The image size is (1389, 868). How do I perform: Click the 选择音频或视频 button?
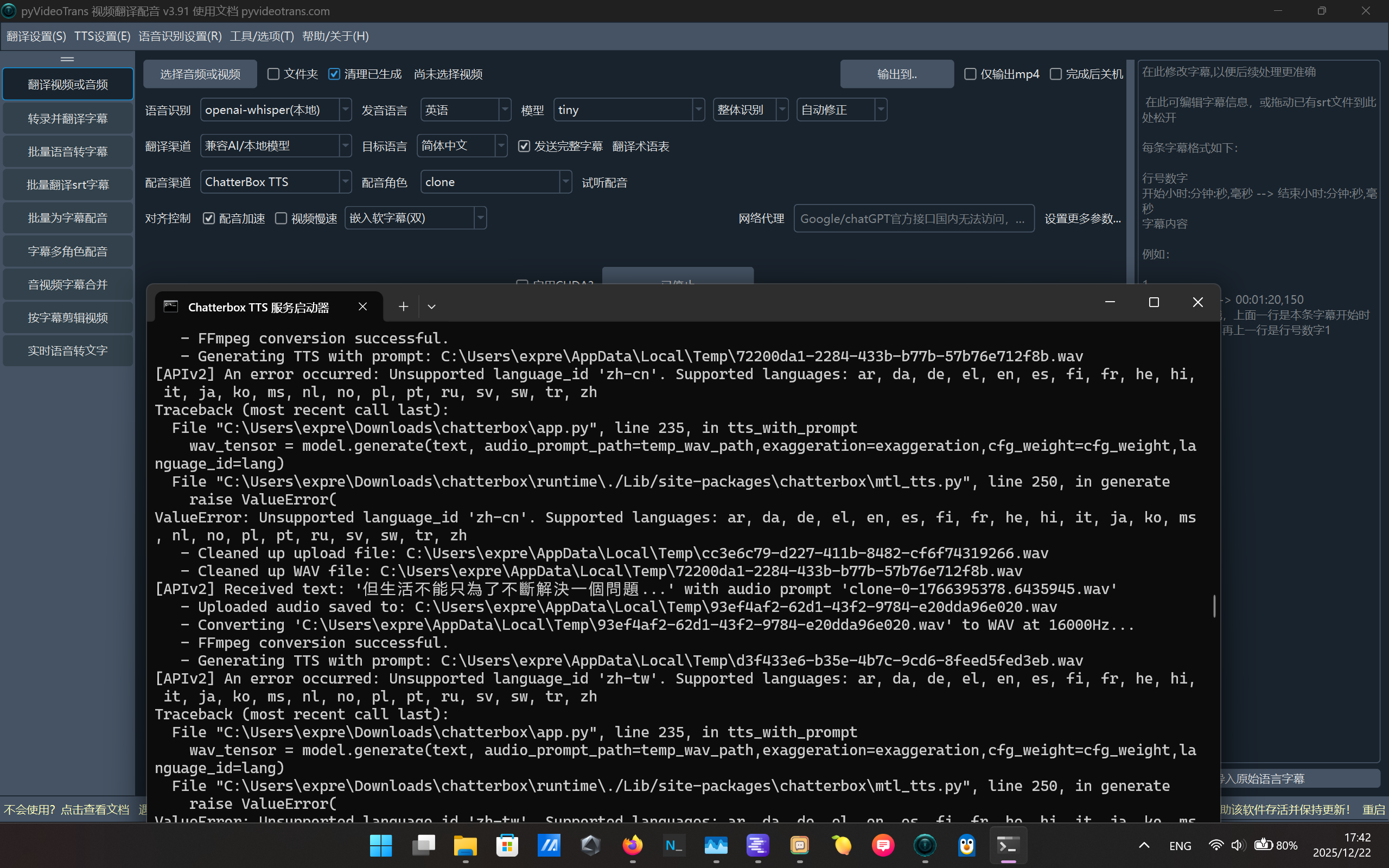pos(200,74)
